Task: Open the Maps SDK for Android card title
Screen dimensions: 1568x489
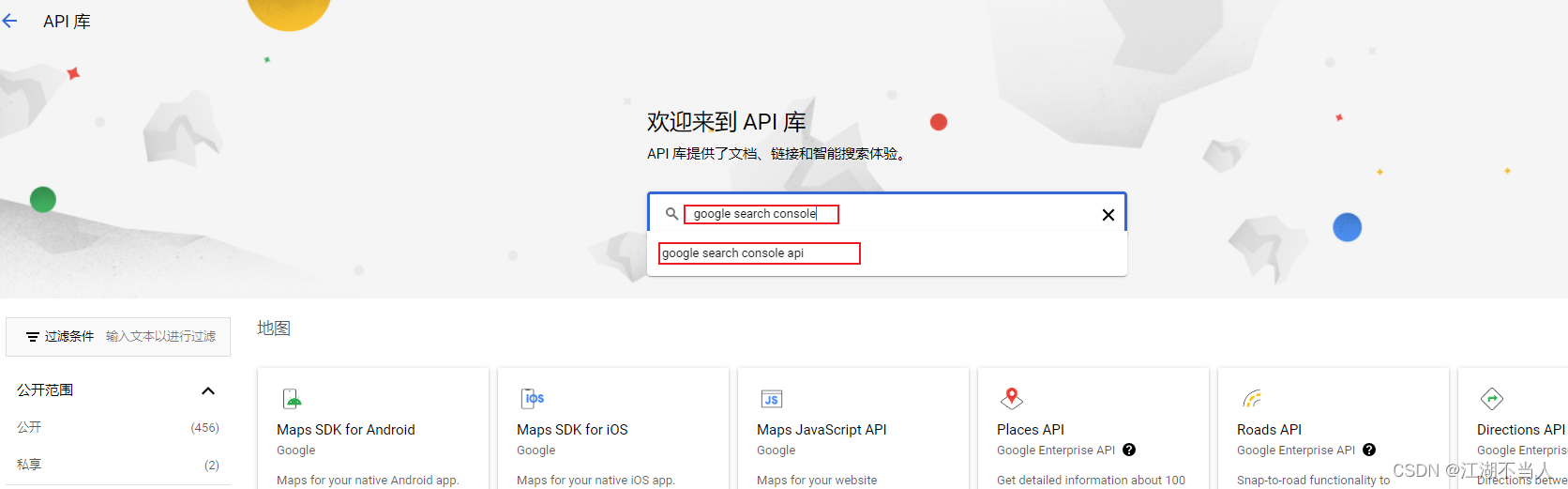Action: point(346,430)
